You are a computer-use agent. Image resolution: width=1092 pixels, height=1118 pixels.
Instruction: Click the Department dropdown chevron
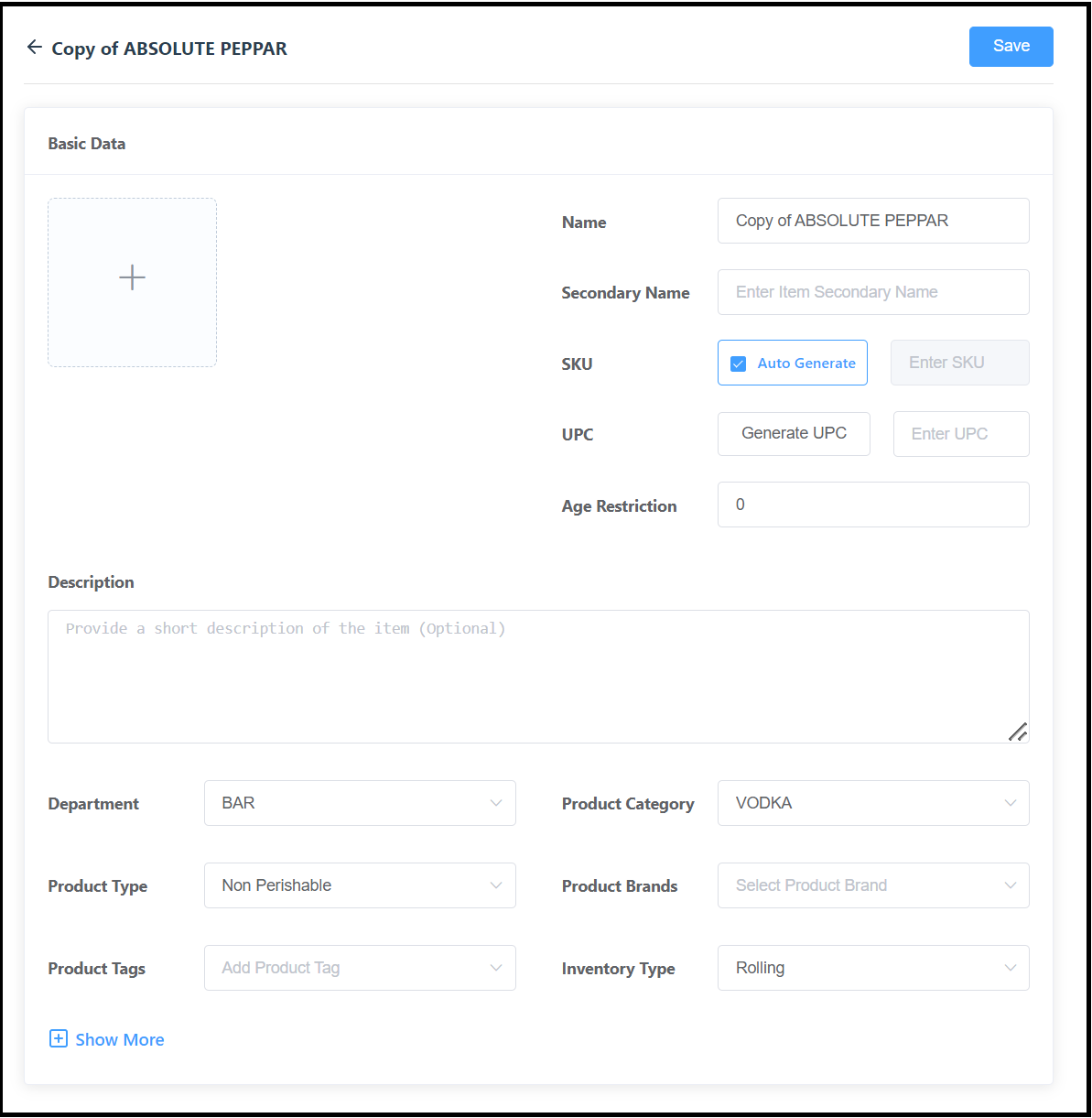(495, 803)
